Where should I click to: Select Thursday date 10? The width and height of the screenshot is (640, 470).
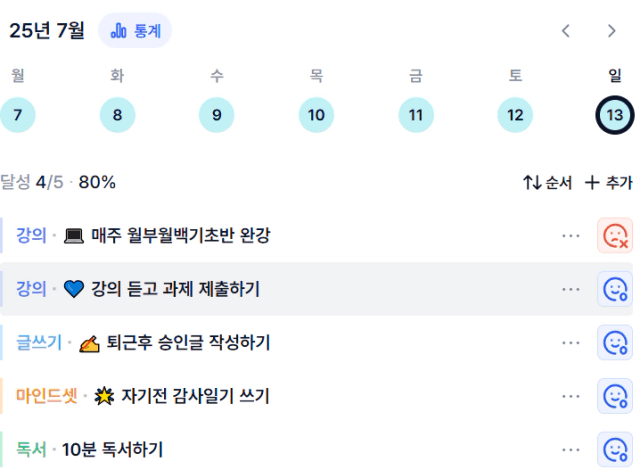click(x=316, y=115)
